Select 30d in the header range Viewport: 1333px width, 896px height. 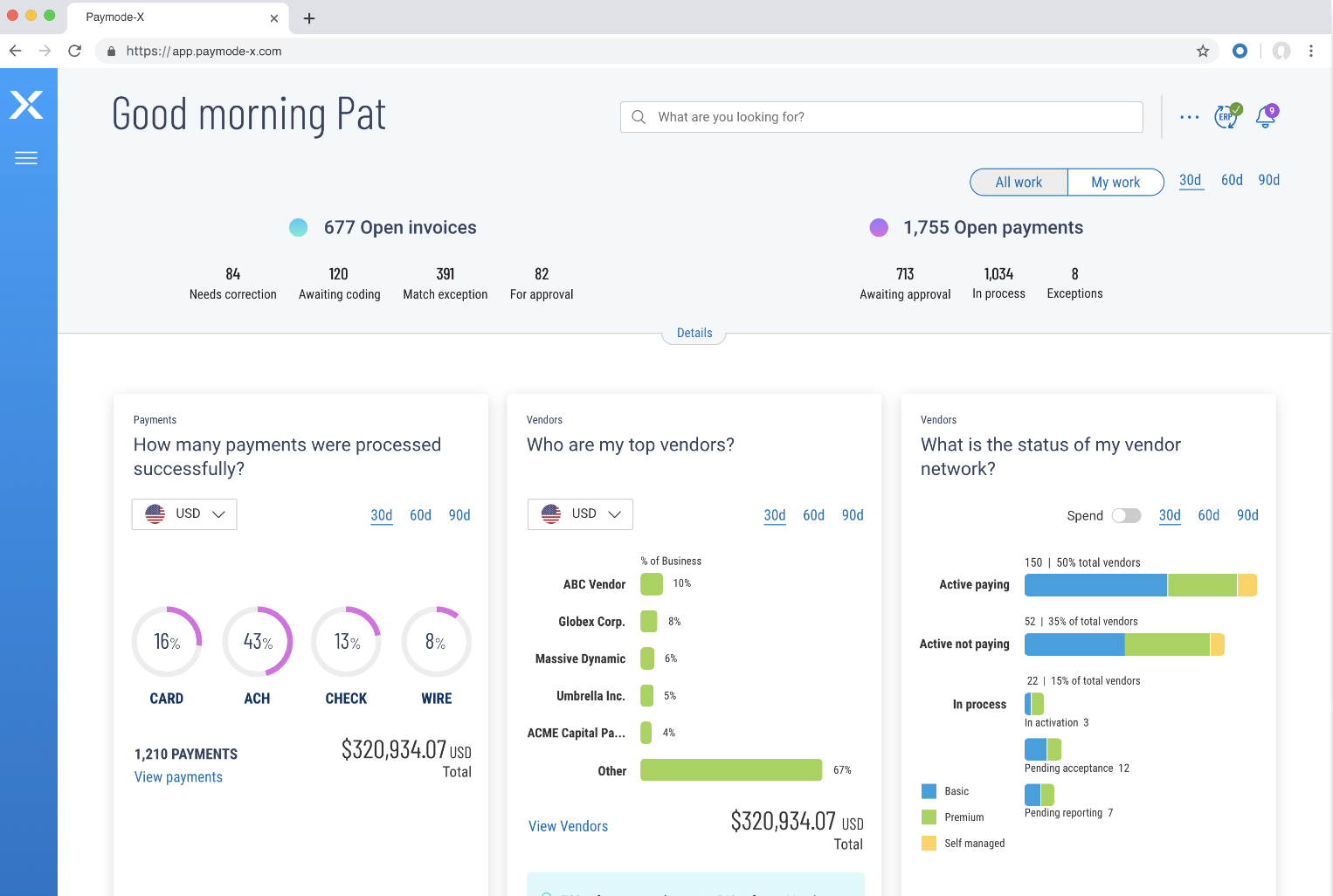(x=1191, y=180)
